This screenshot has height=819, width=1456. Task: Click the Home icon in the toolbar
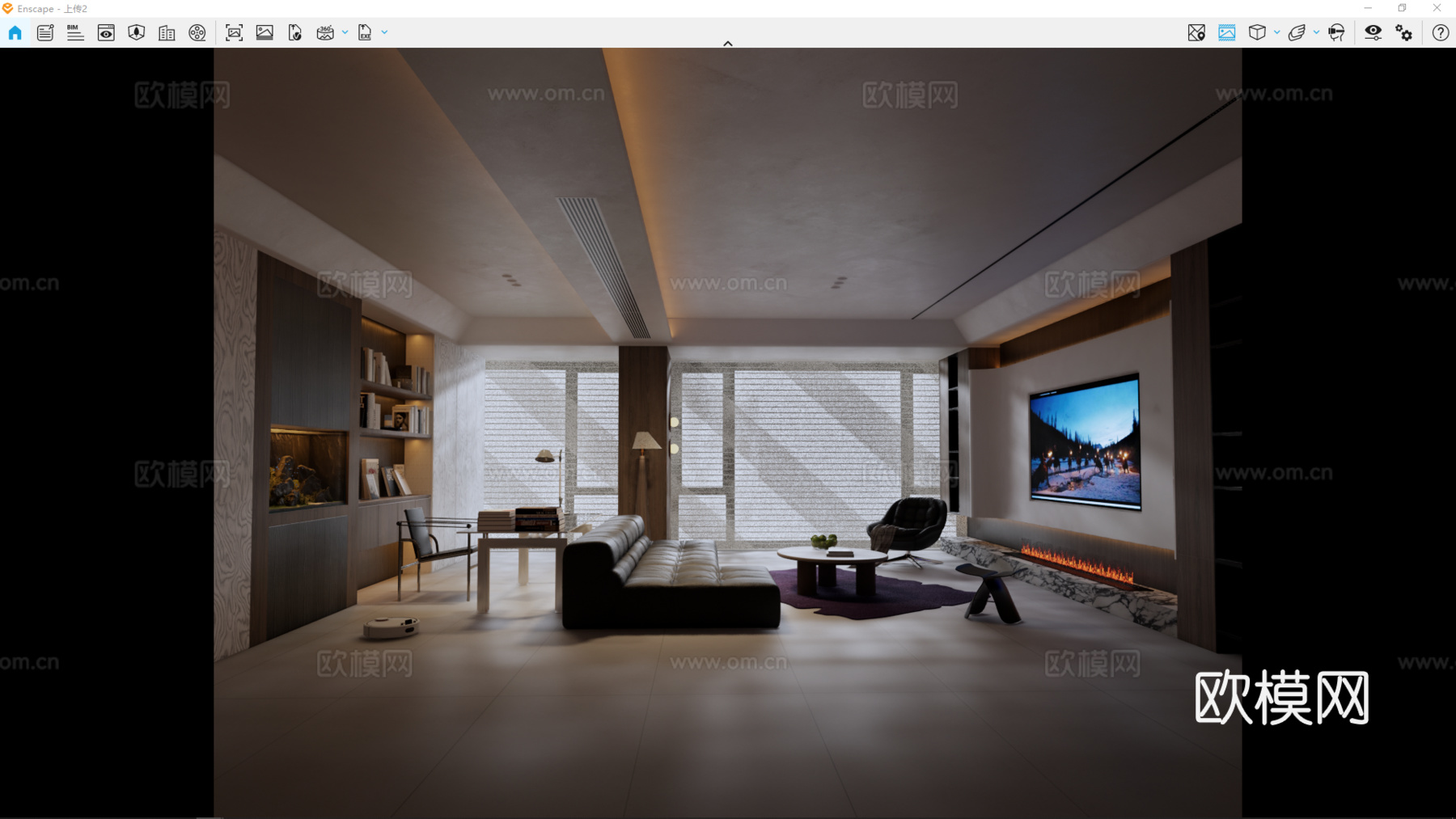pos(15,32)
